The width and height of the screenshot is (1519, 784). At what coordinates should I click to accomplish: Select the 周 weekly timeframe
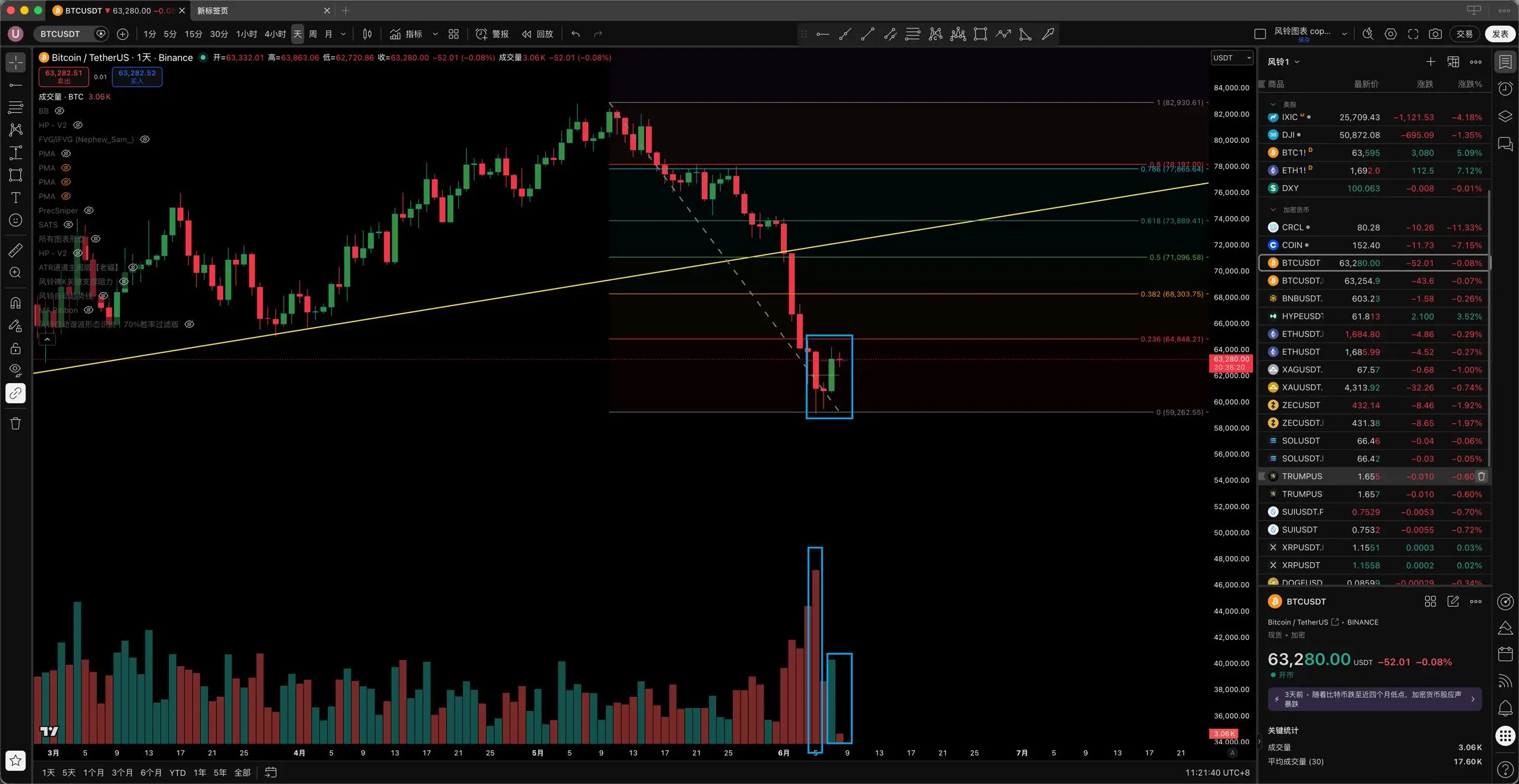pos(313,34)
